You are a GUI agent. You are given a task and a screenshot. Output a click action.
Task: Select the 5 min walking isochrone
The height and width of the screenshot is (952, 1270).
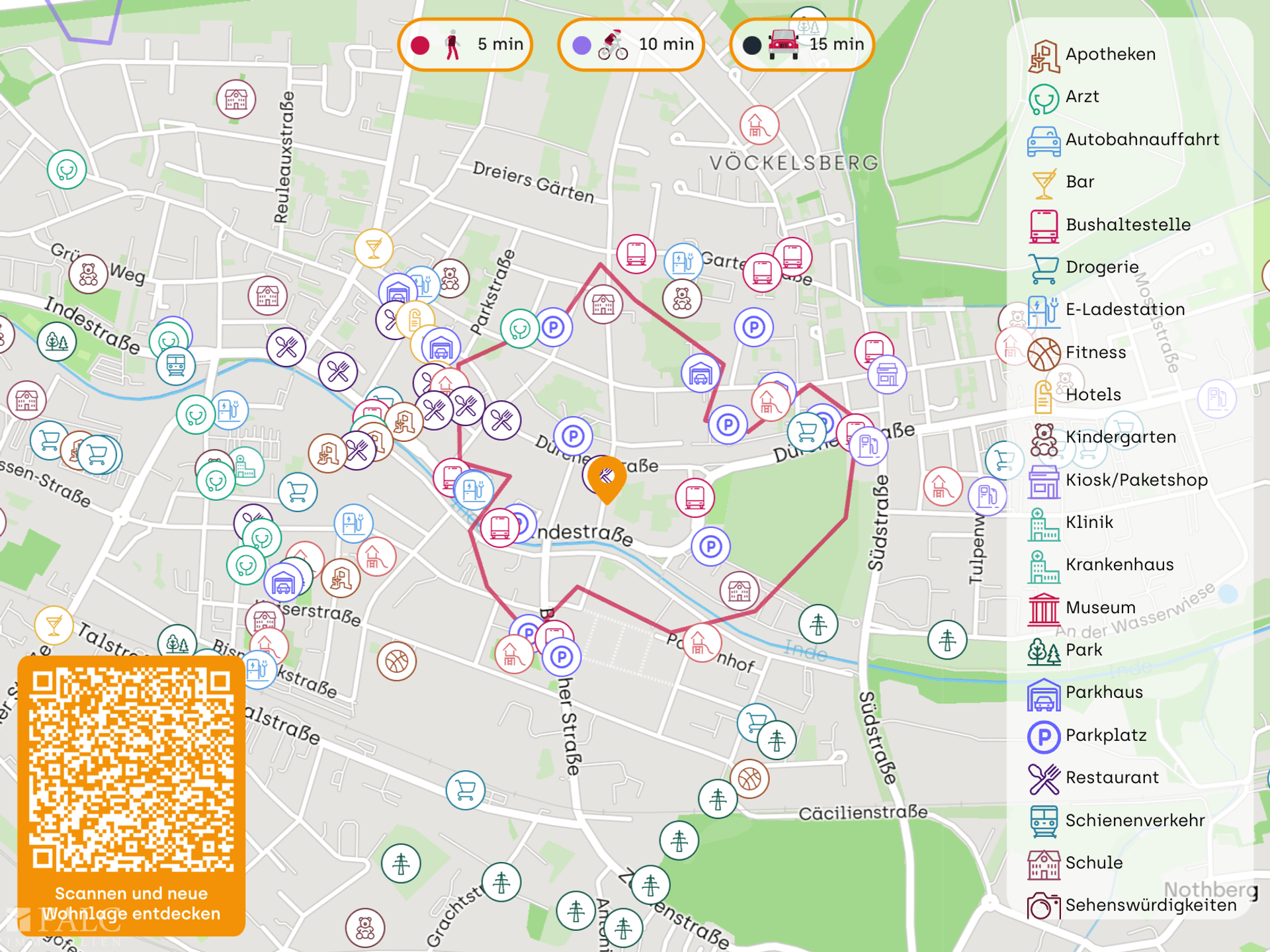[465, 44]
